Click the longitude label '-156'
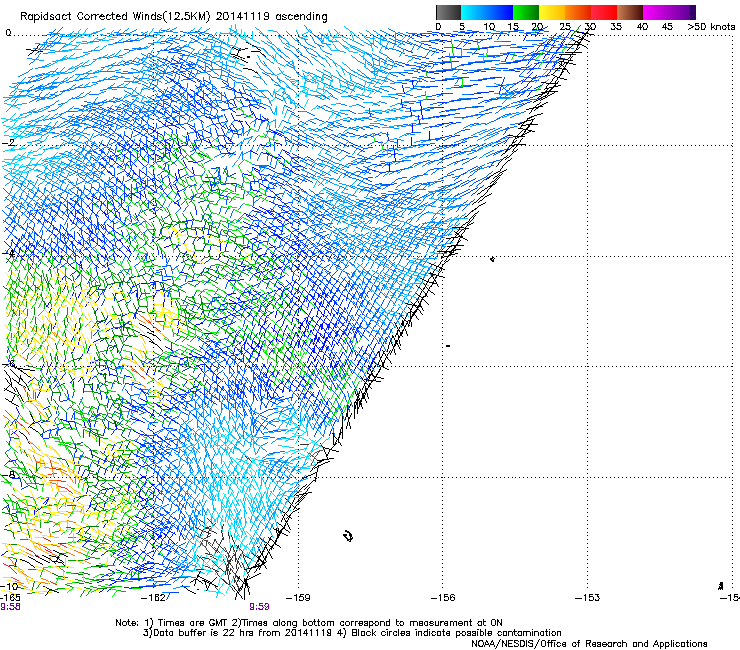This screenshot has height=650, width=740. point(443,598)
